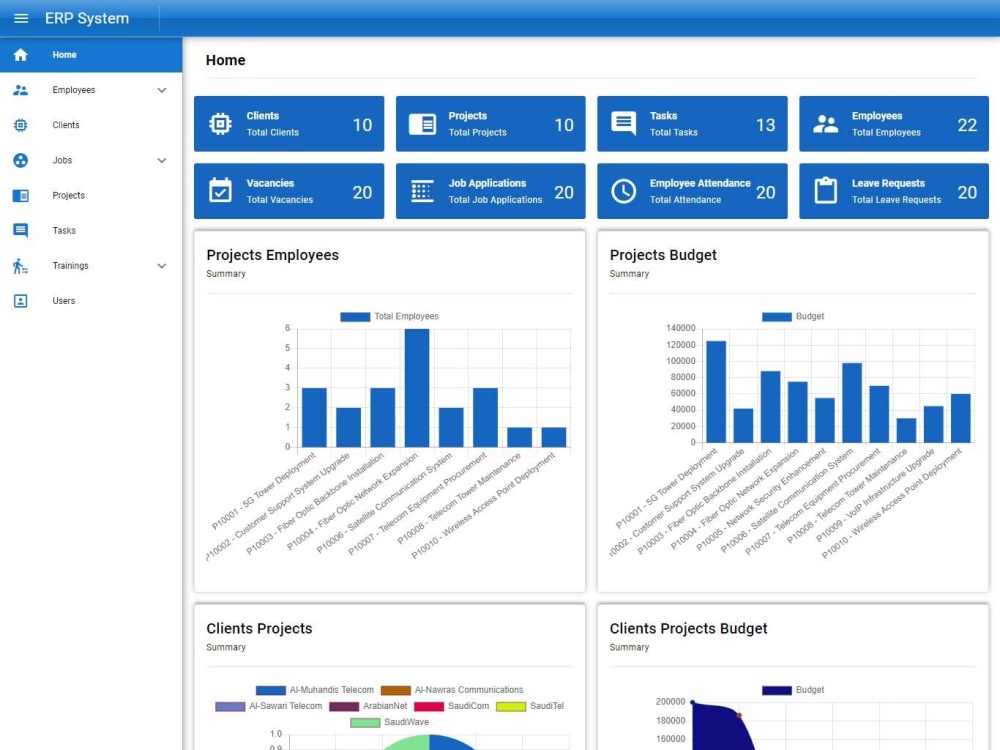The width and height of the screenshot is (1000, 750).
Task: Open Users page from sidebar
Action: (91, 300)
